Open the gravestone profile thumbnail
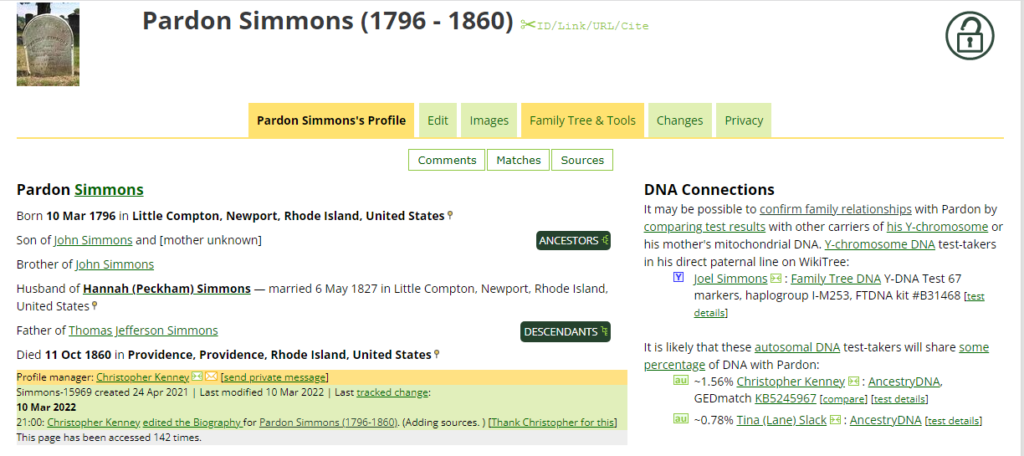This screenshot has width=1024, height=456. 48,44
